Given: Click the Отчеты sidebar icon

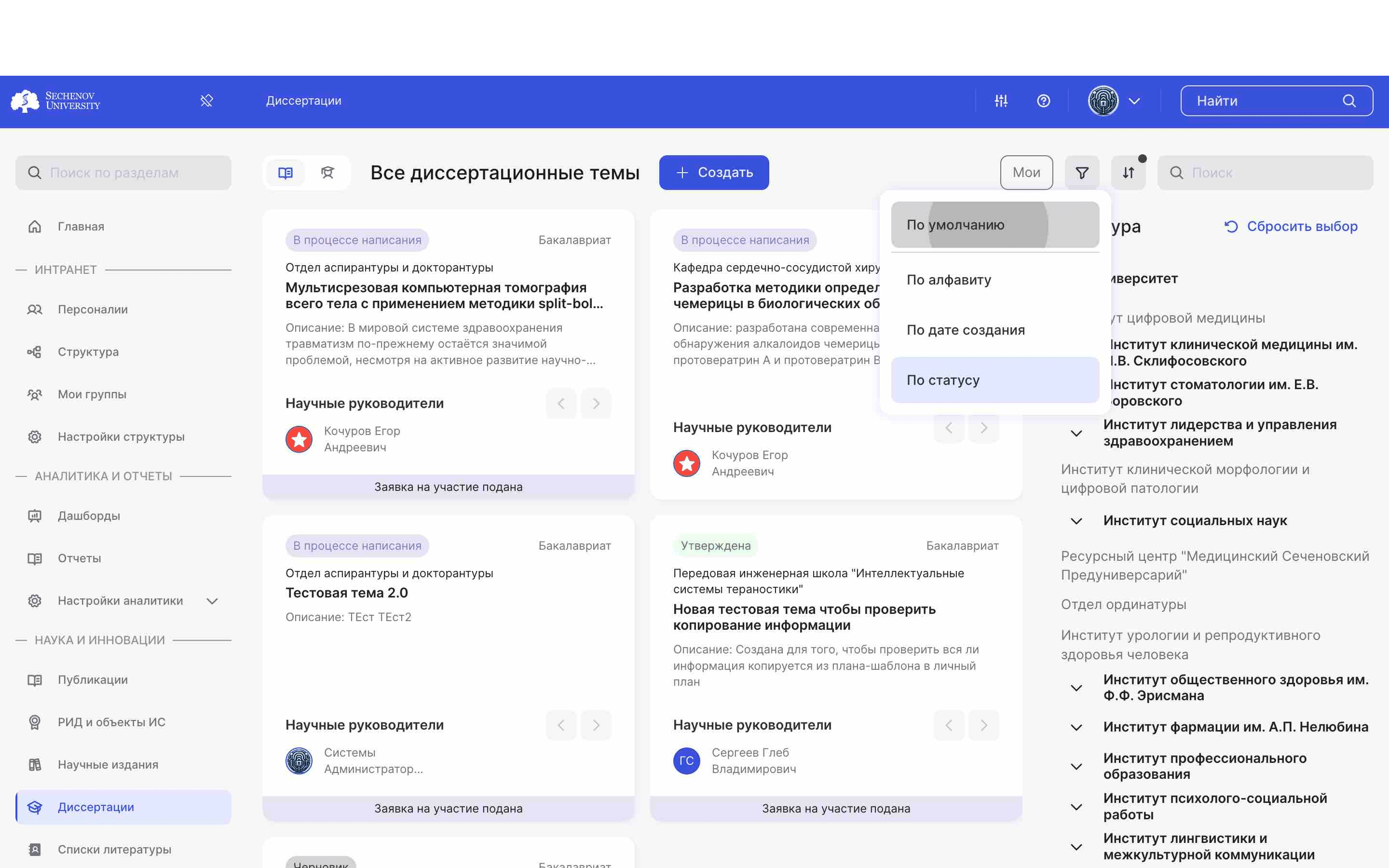Looking at the screenshot, I should click(x=34, y=558).
